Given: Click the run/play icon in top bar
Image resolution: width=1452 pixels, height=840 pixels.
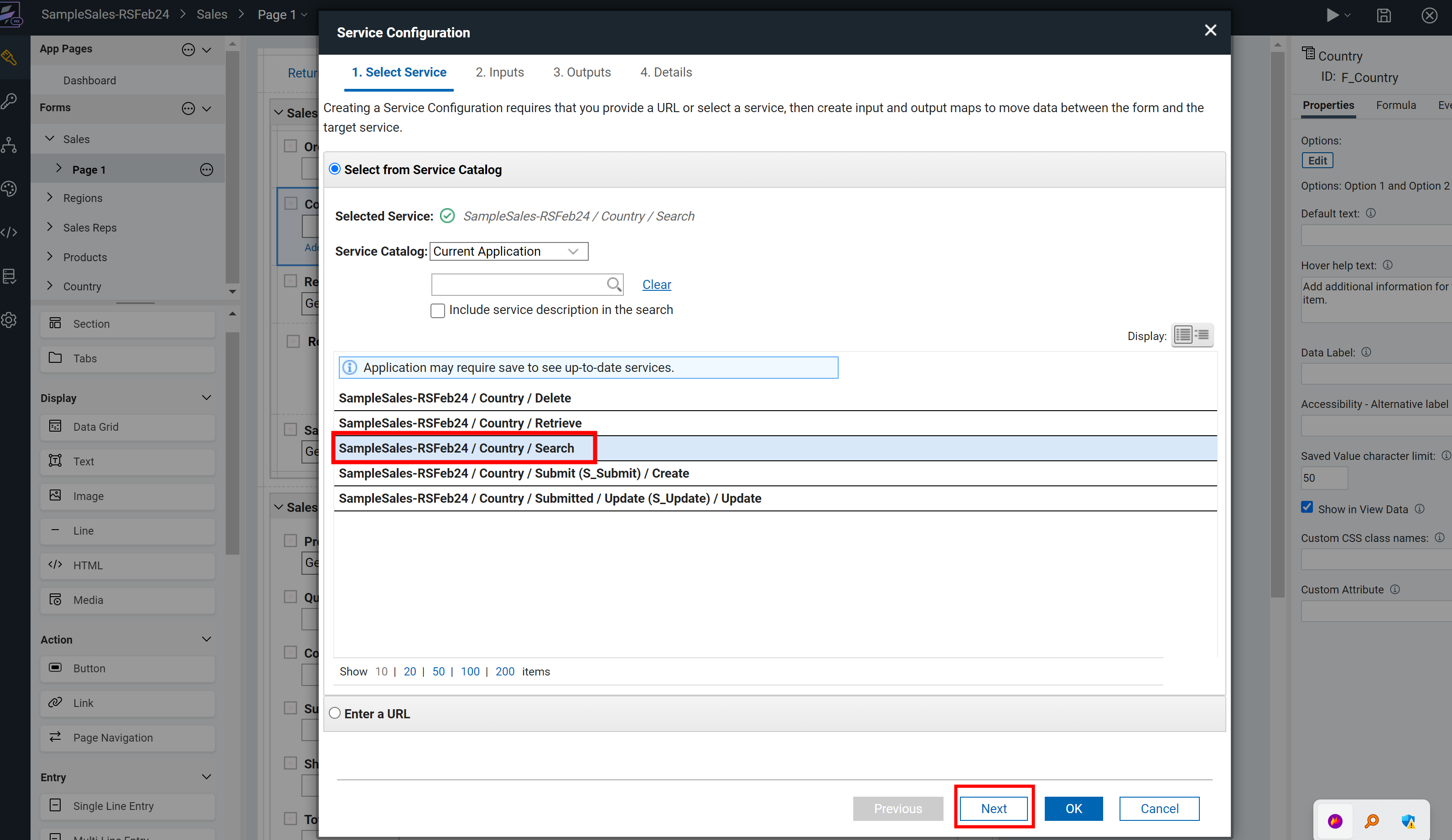Looking at the screenshot, I should click(x=1332, y=15).
